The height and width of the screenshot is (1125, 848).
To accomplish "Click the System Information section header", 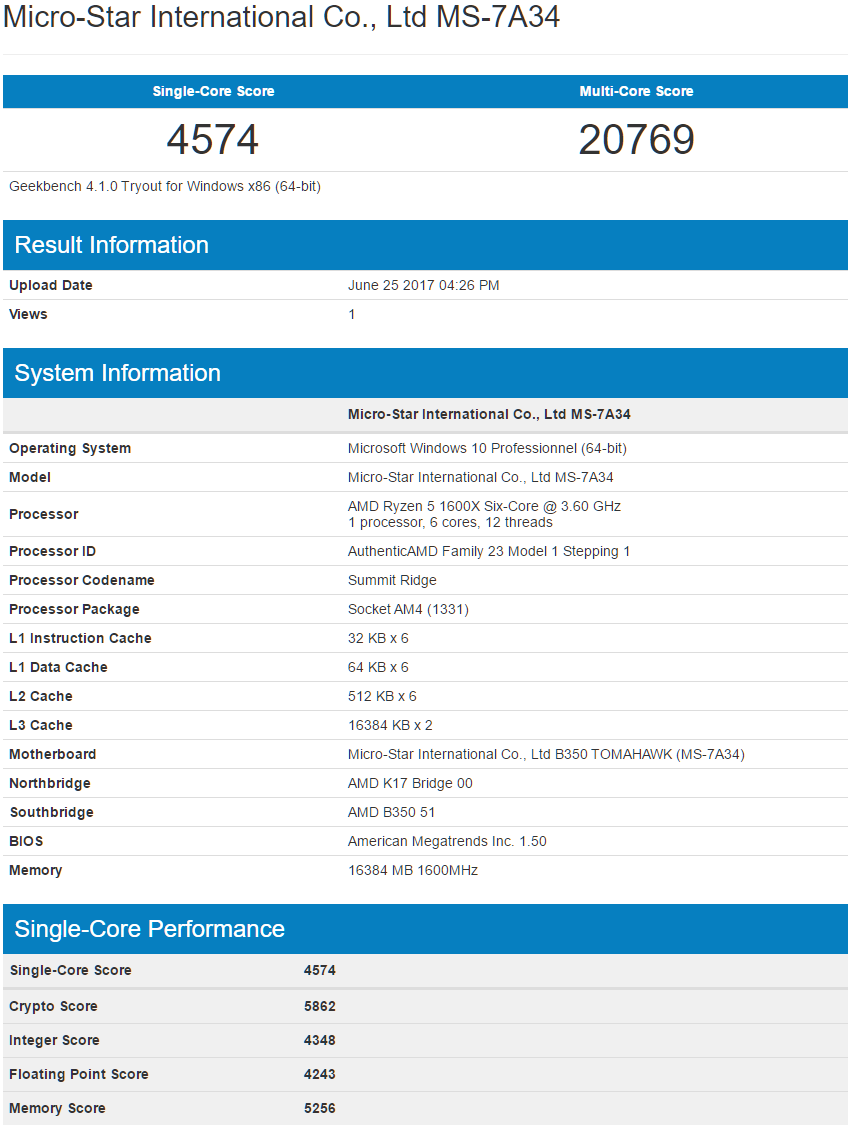I will tap(118, 373).
